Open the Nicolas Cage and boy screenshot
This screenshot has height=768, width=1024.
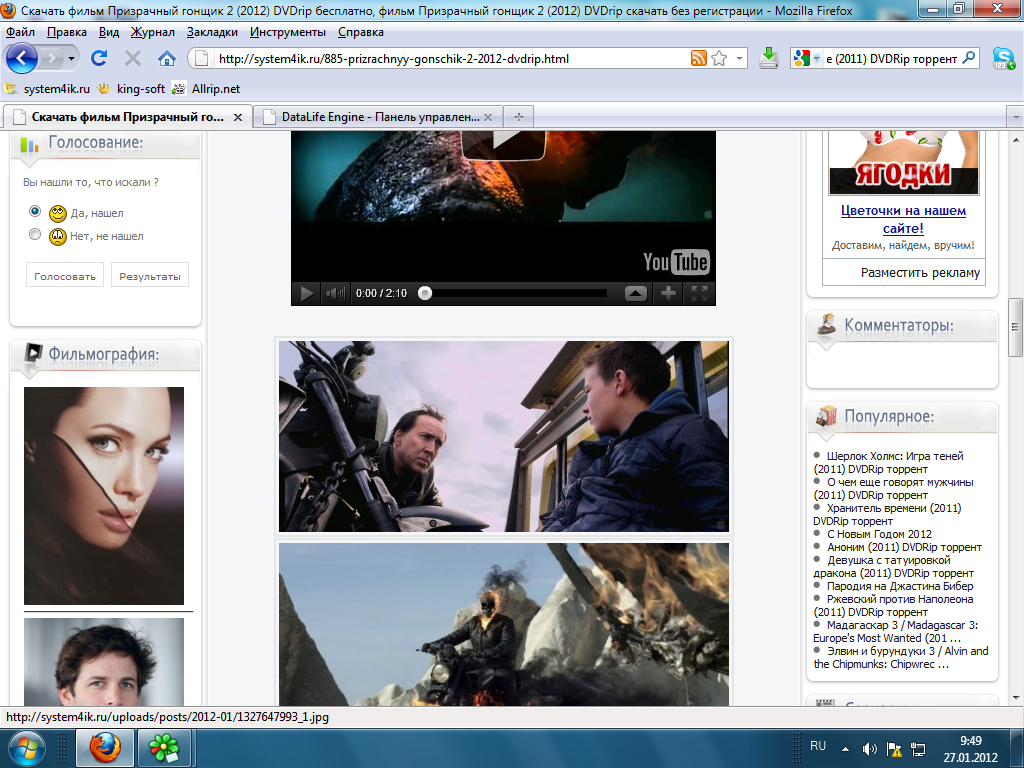pos(504,436)
